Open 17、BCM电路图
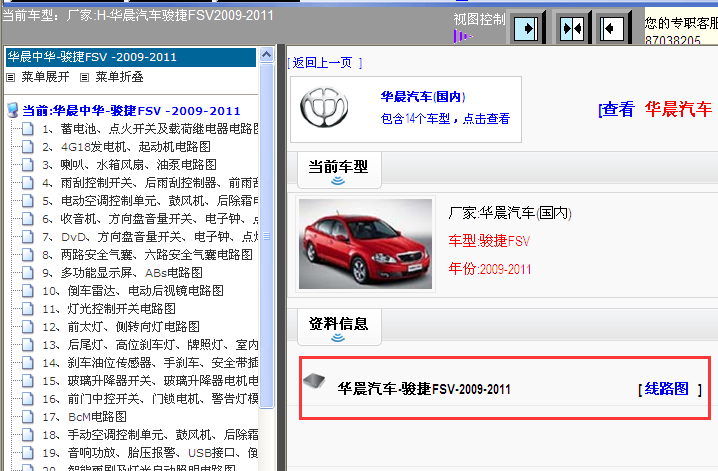Viewport: 718px width, 471px height. pos(84,417)
